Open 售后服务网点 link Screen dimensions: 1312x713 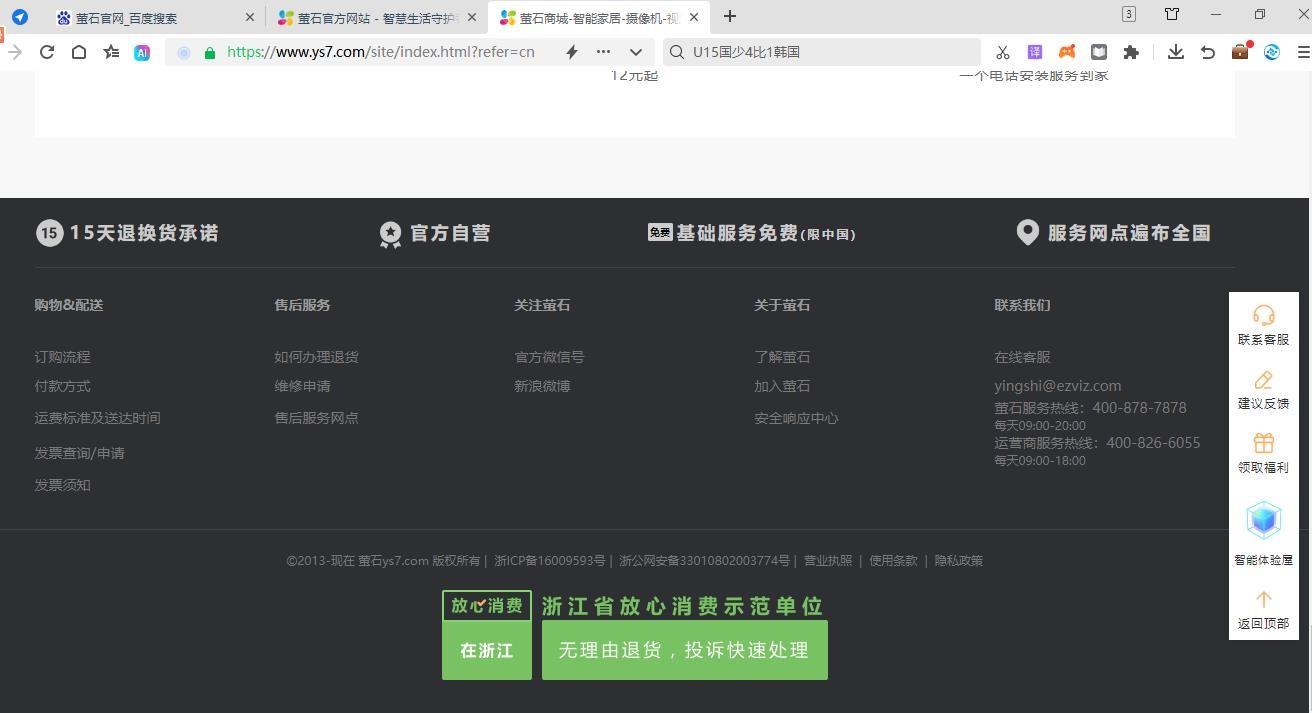click(316, 418)
